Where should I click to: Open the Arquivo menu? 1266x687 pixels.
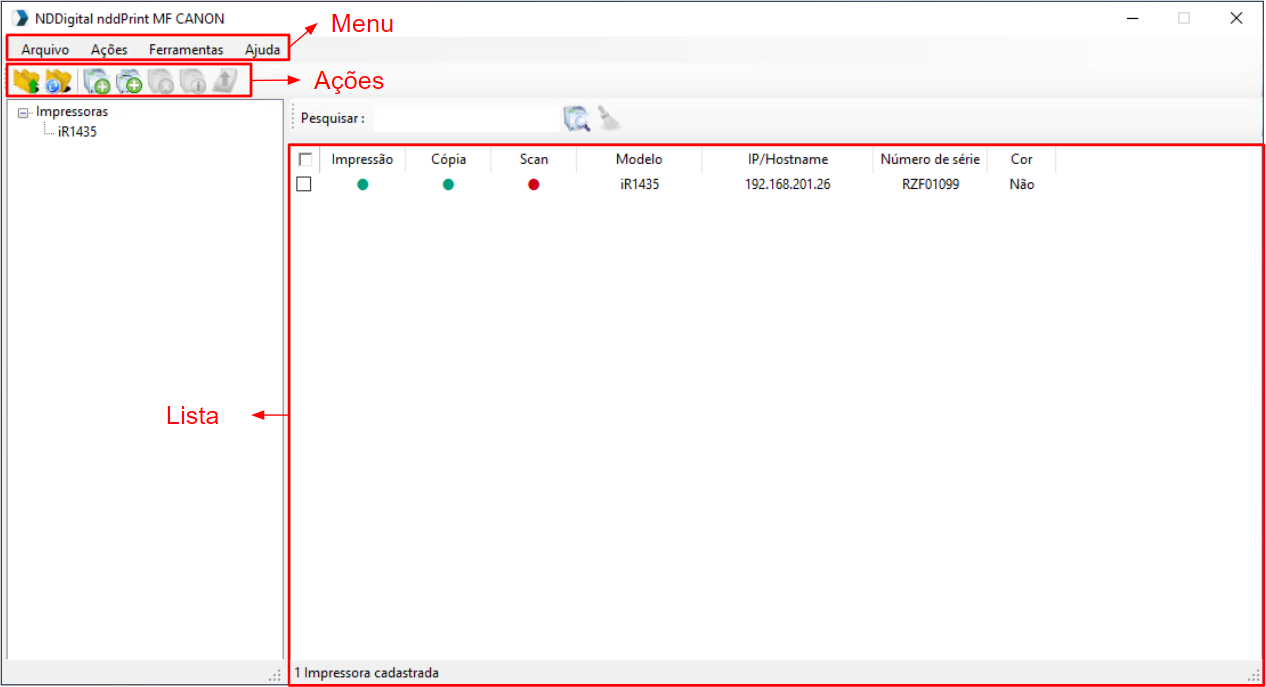click(x=45, y=49)
